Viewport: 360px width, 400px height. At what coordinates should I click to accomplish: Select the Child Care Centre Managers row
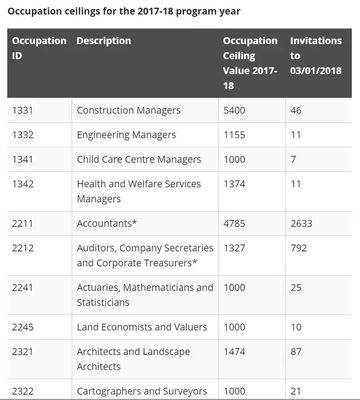pyautogui.click(x=179, y=159)
